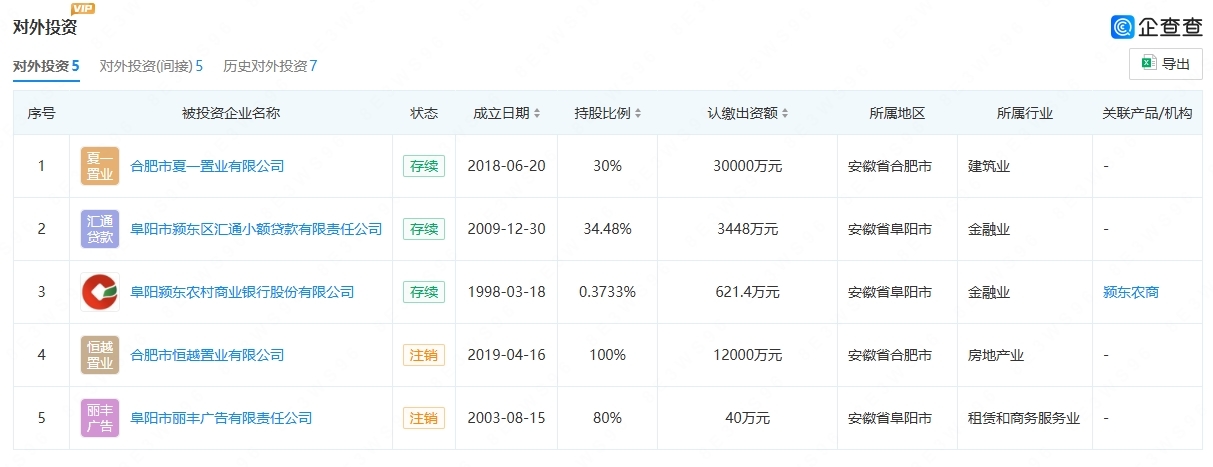The width and height of the screenshot is (1213, 467).
Task: Click the 34.48% shareholding cell
Action: pos(608,229)
